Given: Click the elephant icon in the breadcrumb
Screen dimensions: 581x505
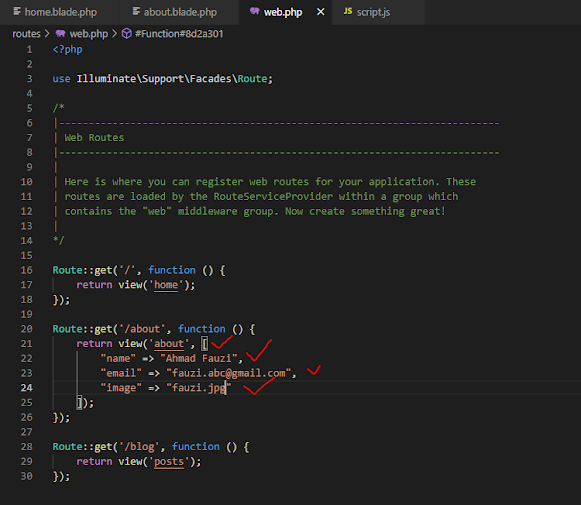Looking at the screenshot, I should pyautogui.click(x=60, y=34).
